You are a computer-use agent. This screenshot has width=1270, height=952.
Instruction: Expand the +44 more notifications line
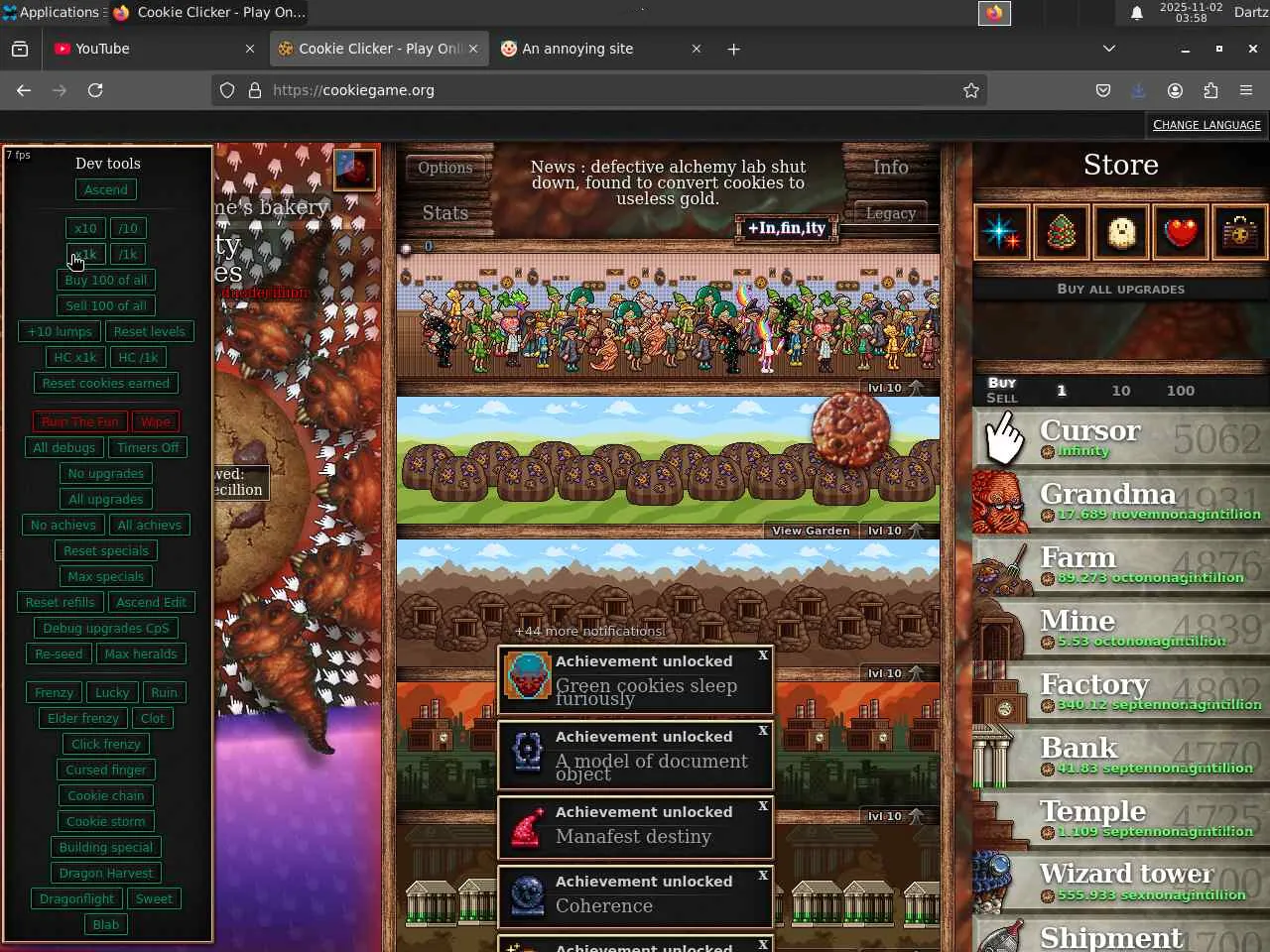pyautogui.click(x=589, y=631)
